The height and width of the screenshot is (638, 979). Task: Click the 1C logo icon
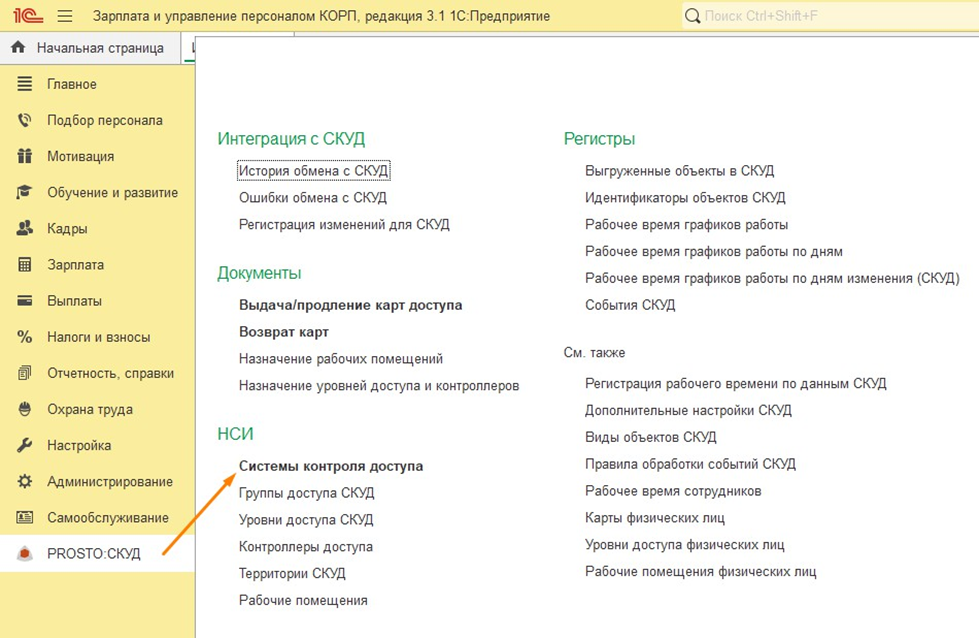coord(27,16)
